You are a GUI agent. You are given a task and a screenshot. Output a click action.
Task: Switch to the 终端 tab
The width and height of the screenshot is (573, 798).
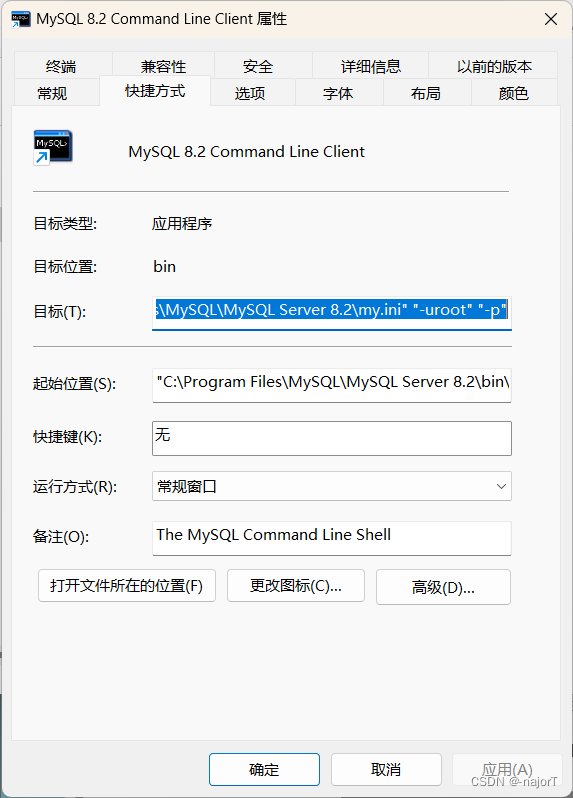63,66
